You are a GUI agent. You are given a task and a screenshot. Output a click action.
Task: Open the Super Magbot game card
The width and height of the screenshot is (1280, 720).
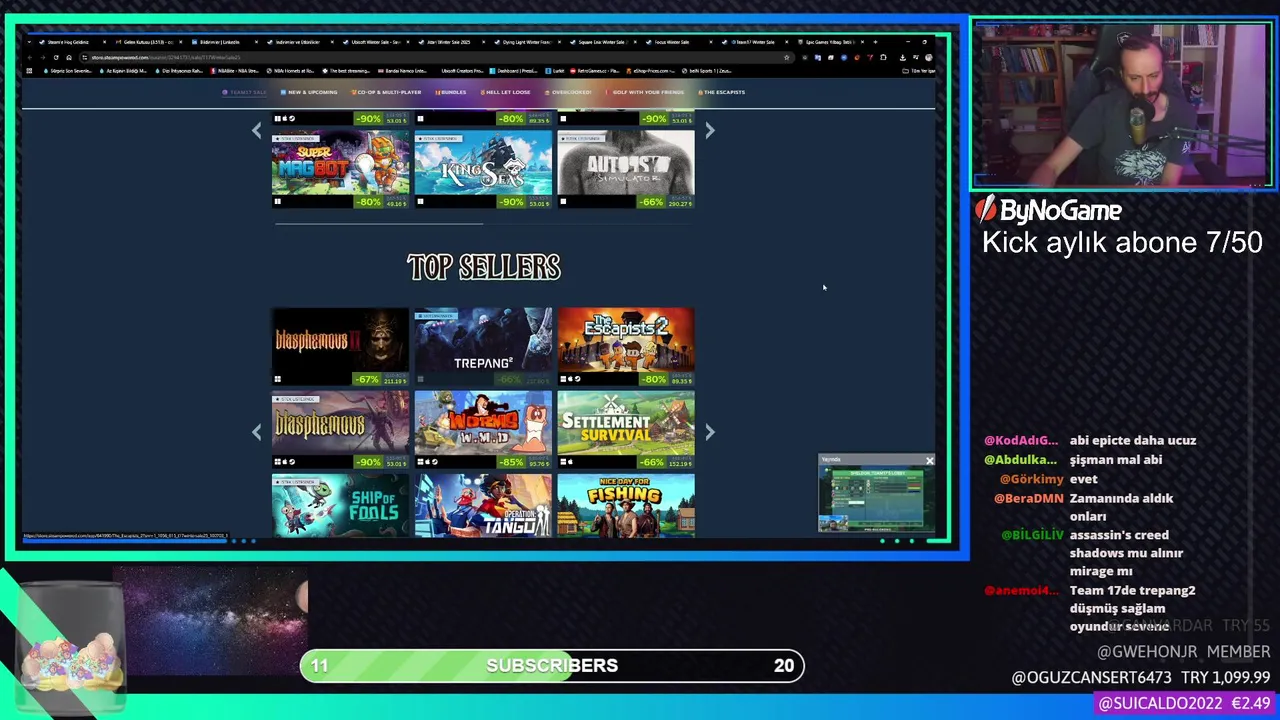pos(340,169)
